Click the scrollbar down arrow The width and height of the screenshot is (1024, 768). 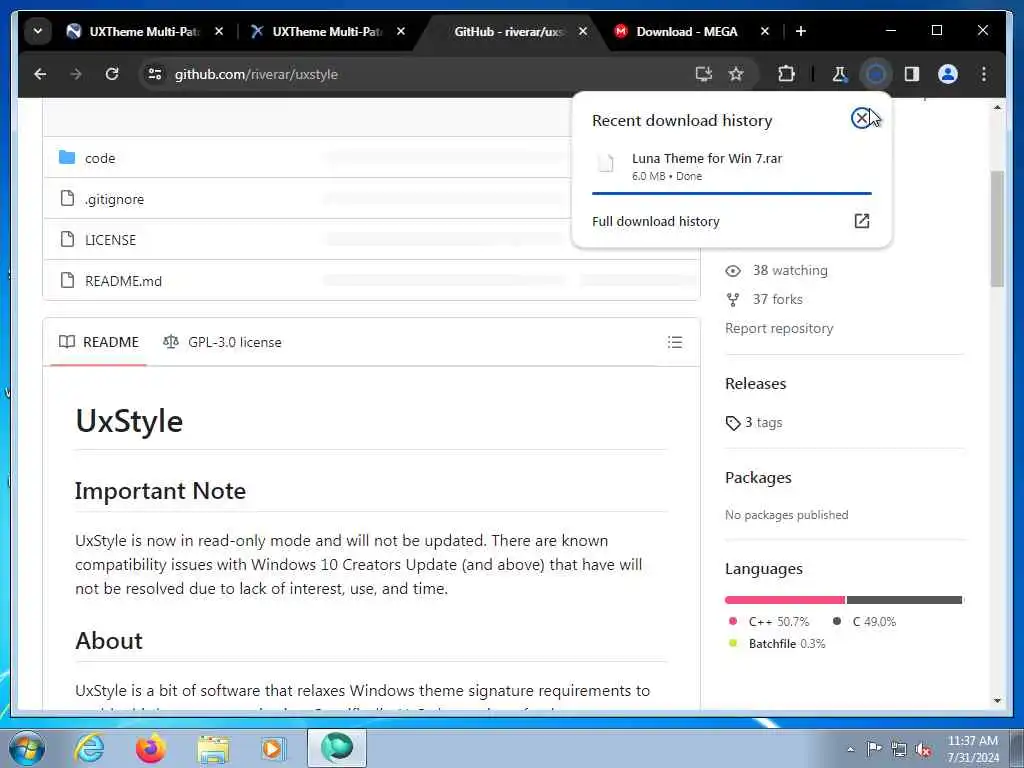[x=997, y=701]
